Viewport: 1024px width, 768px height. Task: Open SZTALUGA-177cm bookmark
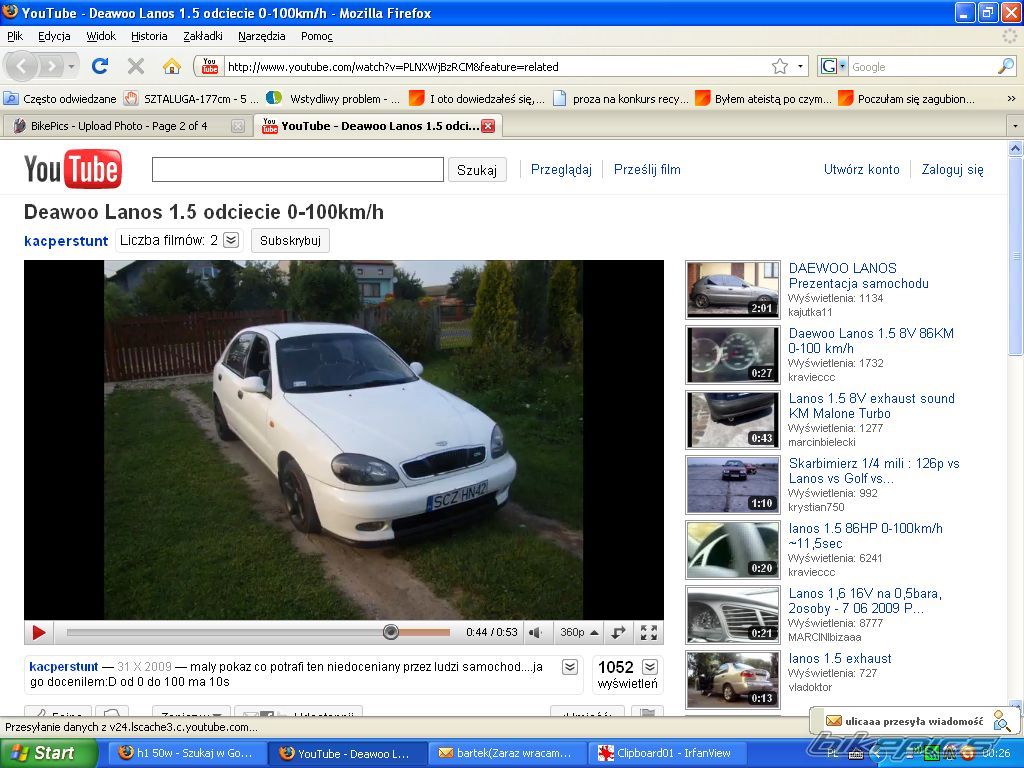[191, 99]
